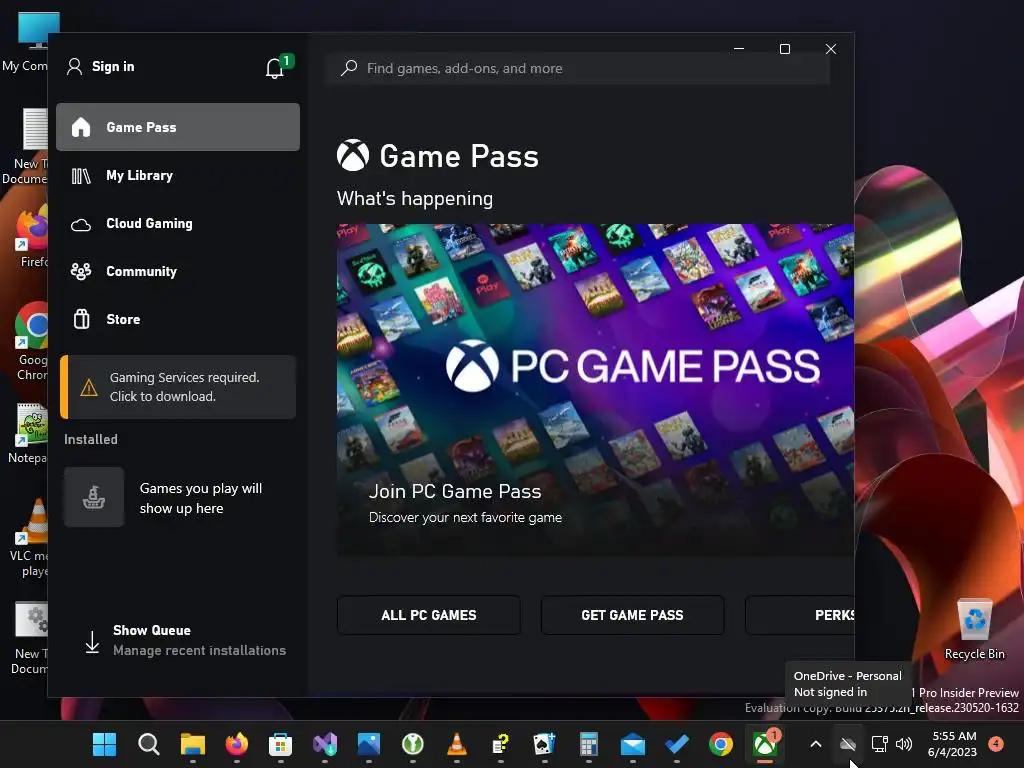Click the Sign in profile button
The height and width of the screenshot is (768, 1024).
(x=101, y=67)
